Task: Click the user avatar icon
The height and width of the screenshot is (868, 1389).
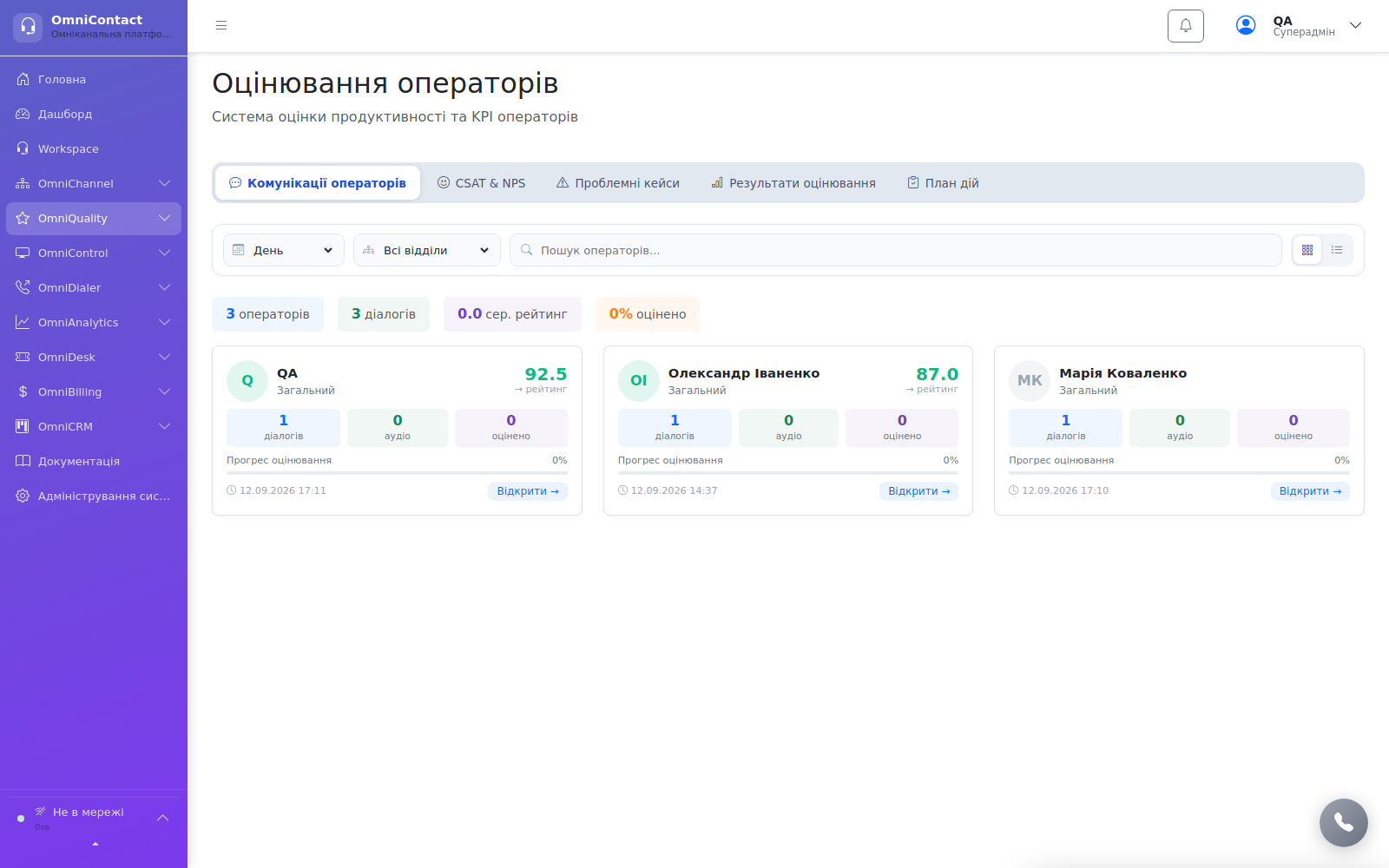Action: [1246, 26]
